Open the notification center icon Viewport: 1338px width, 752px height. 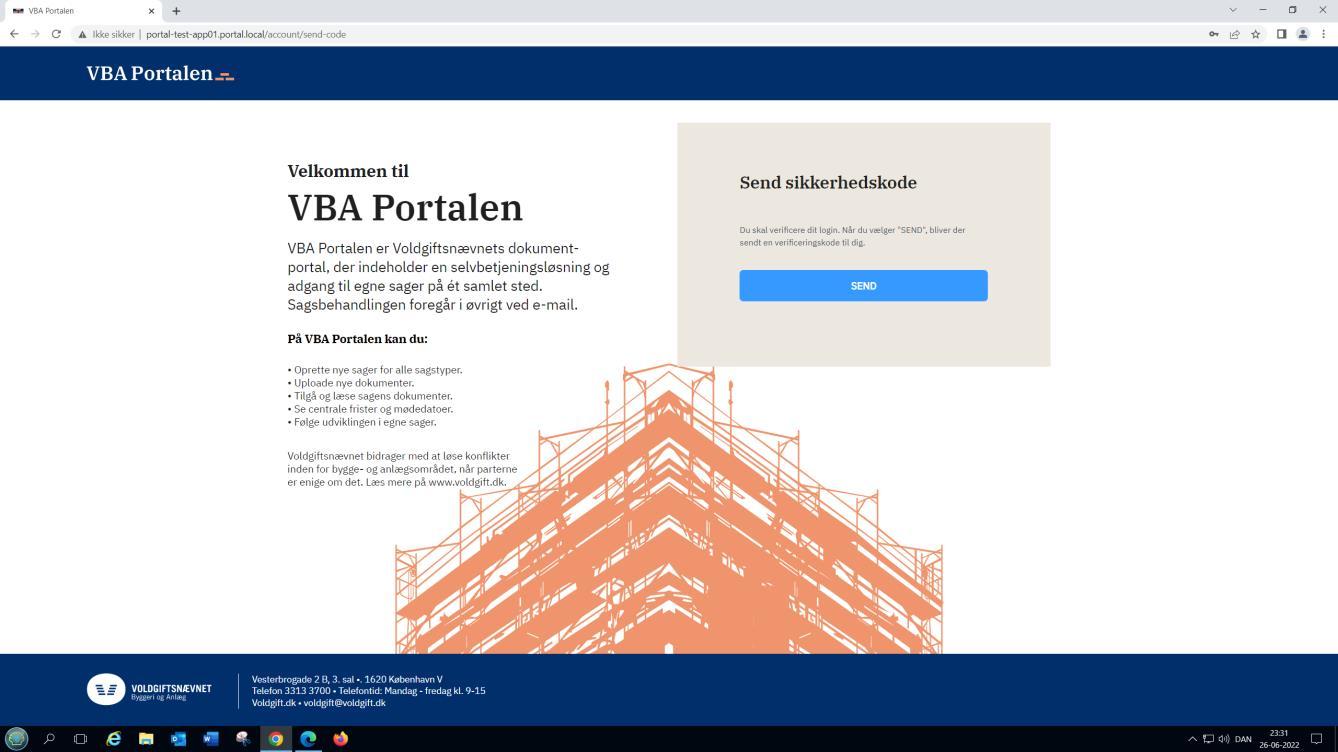(1317, 739)
